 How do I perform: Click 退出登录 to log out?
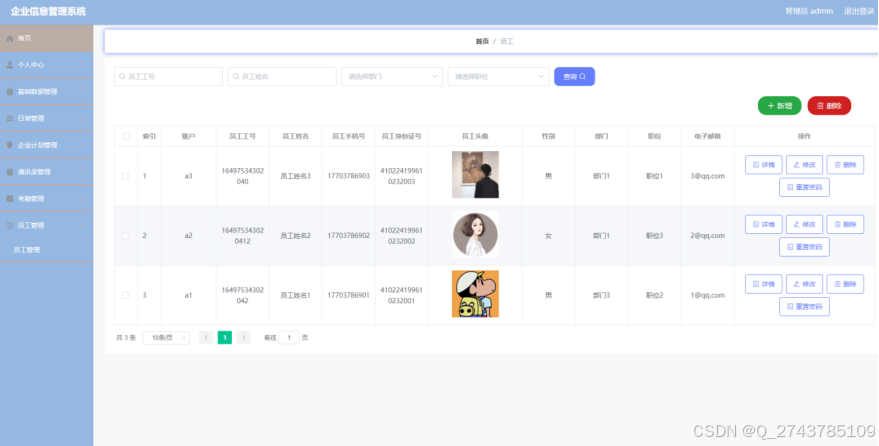859,11
